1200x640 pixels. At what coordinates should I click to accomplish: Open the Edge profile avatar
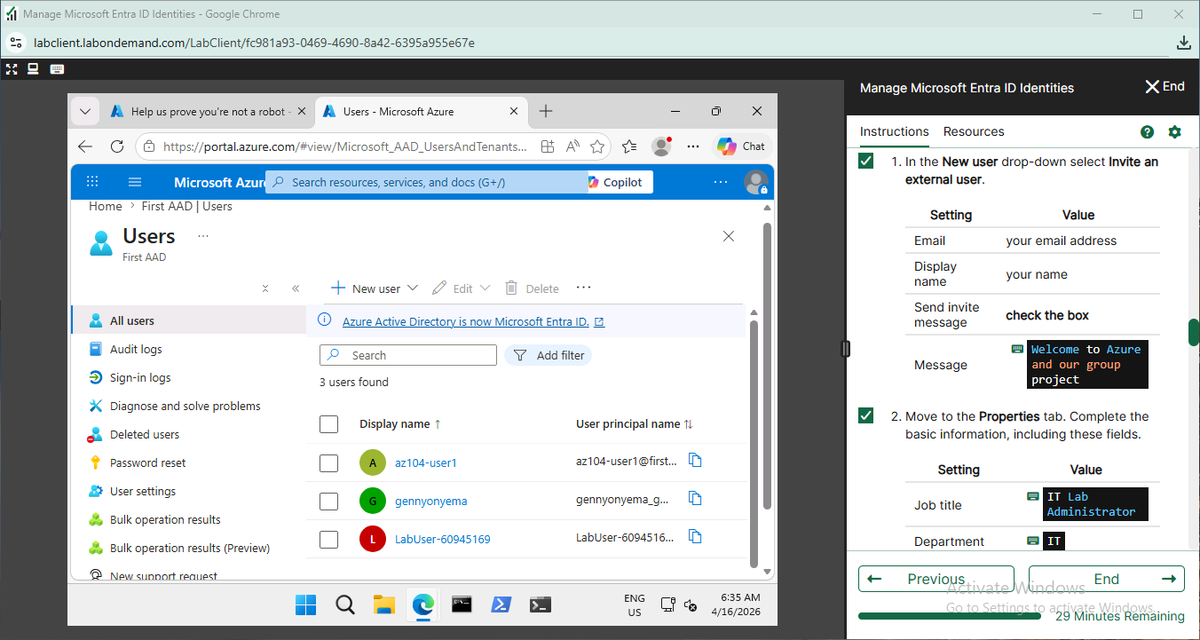tap(661, 146)
